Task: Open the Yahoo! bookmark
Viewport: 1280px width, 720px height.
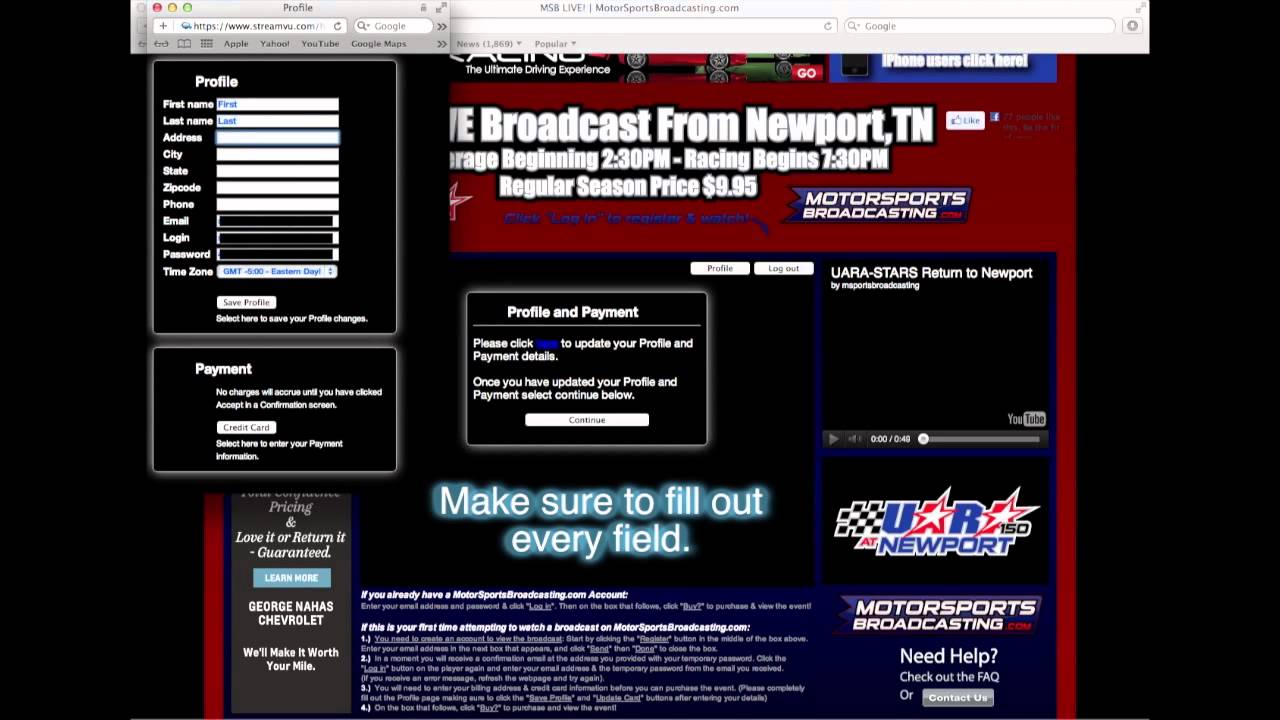Action: coord(274,44)
